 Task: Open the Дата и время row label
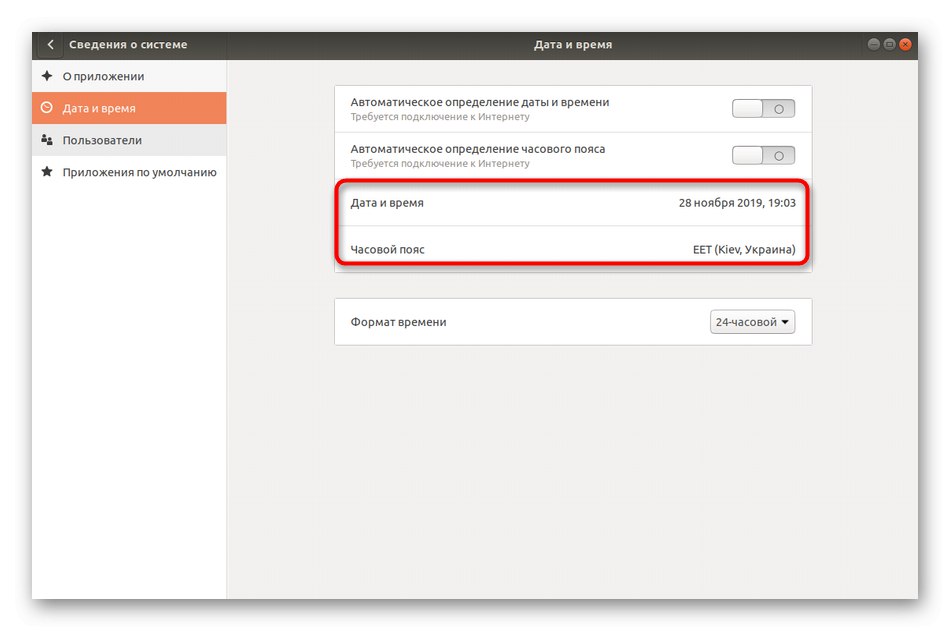[x=387, y=202]
